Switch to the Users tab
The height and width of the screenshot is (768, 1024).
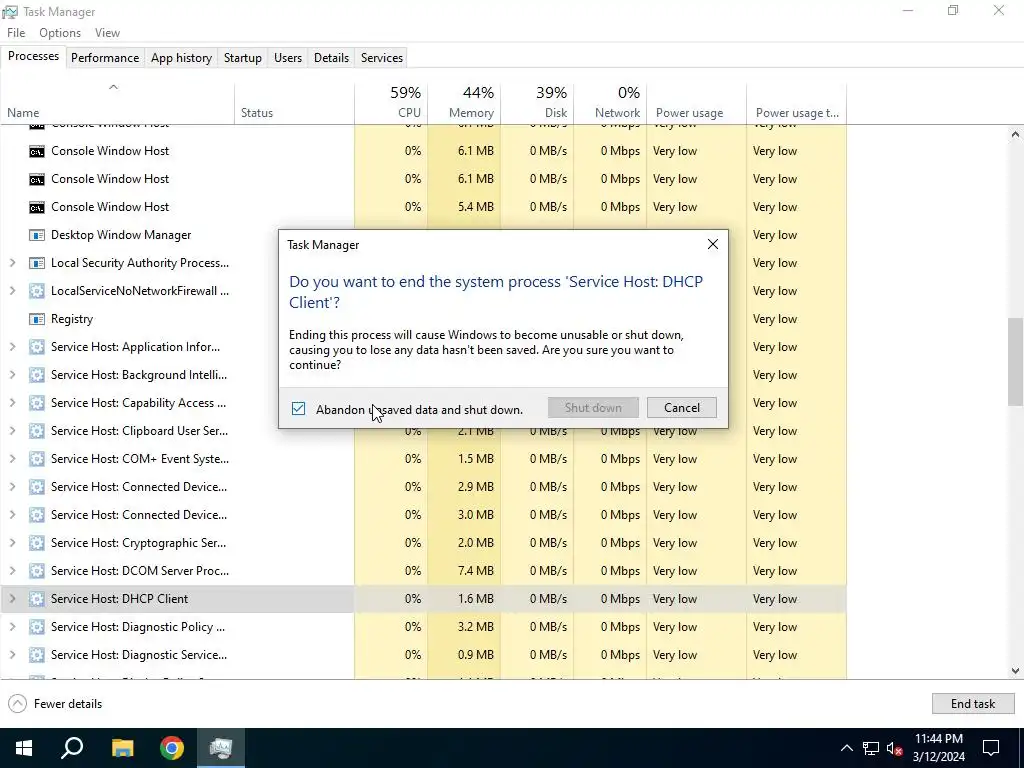[288, 58]
